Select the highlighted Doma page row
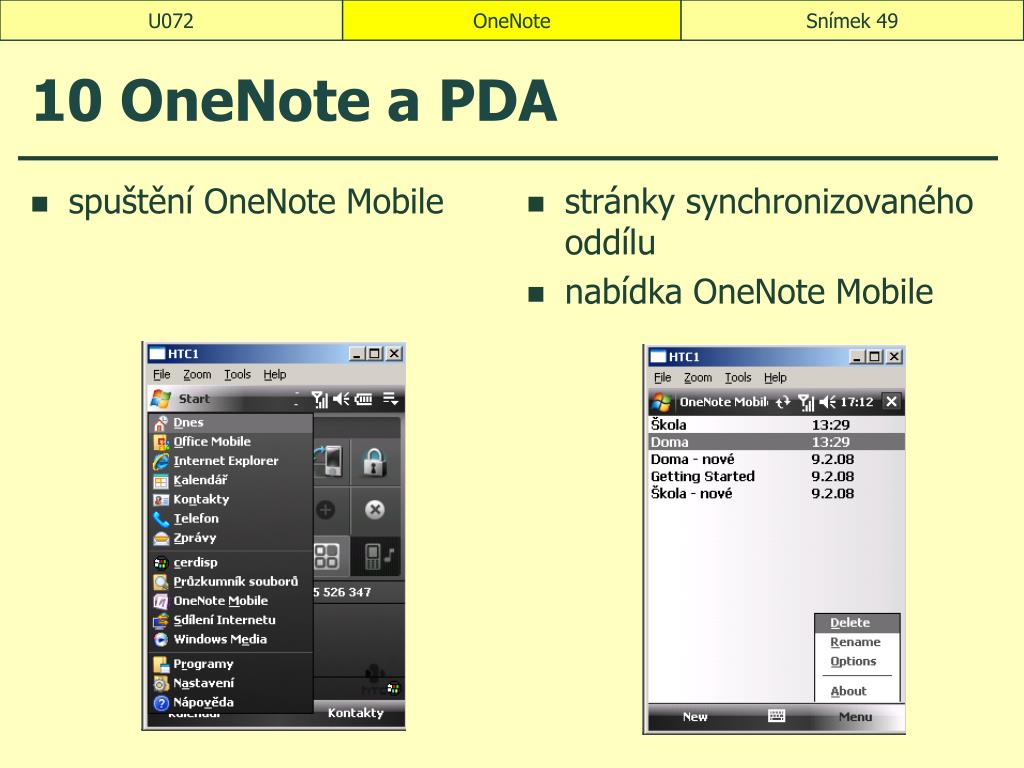The width and height of the screenshot is (1024, 768). click(x=776, y=442)
